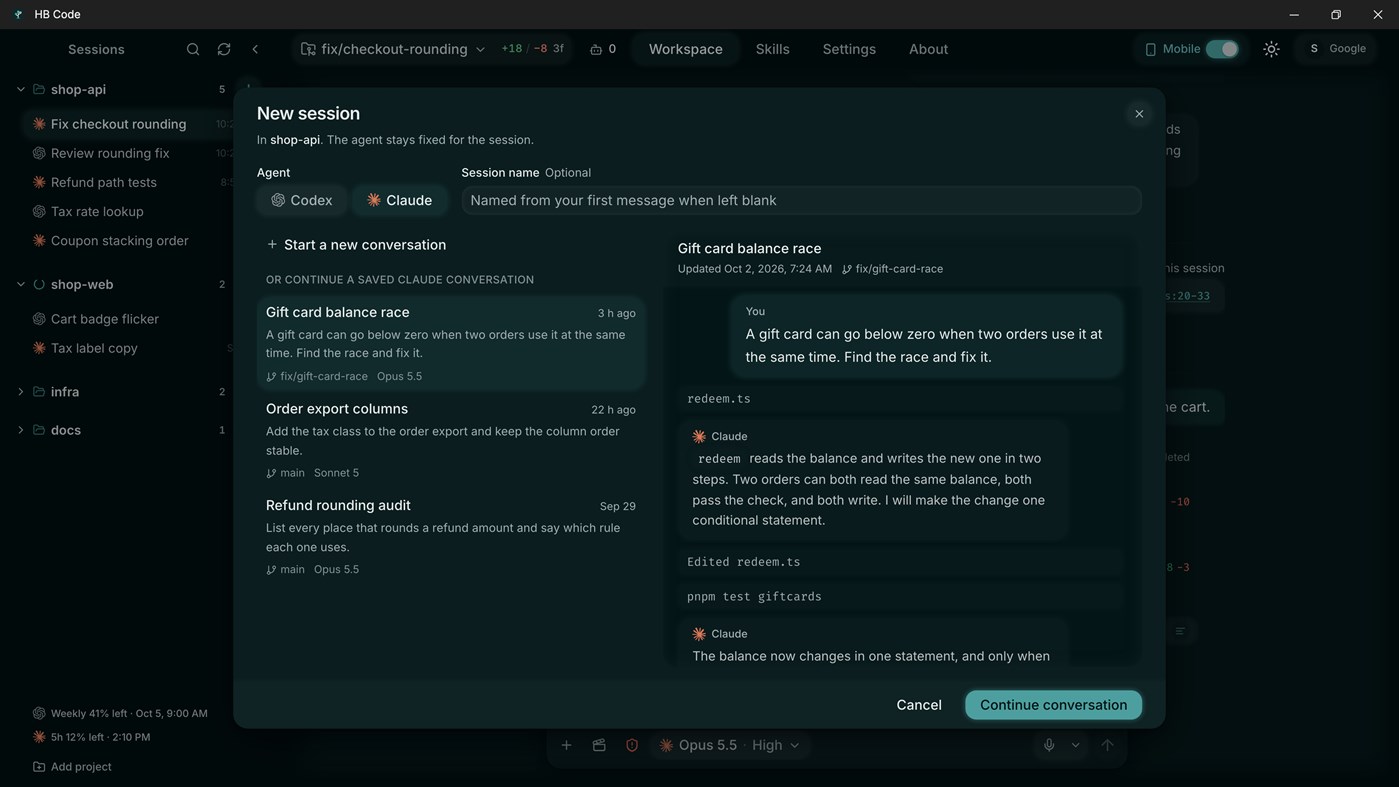
Task: Open the Opus 5.5 High model dropdown
Action: pos(730,745)
